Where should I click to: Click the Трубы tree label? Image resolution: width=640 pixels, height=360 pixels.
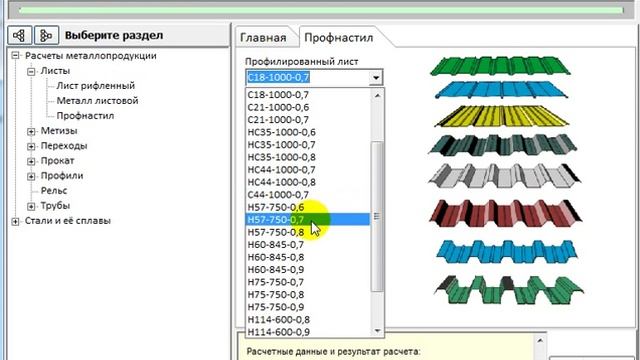[55, 206]
